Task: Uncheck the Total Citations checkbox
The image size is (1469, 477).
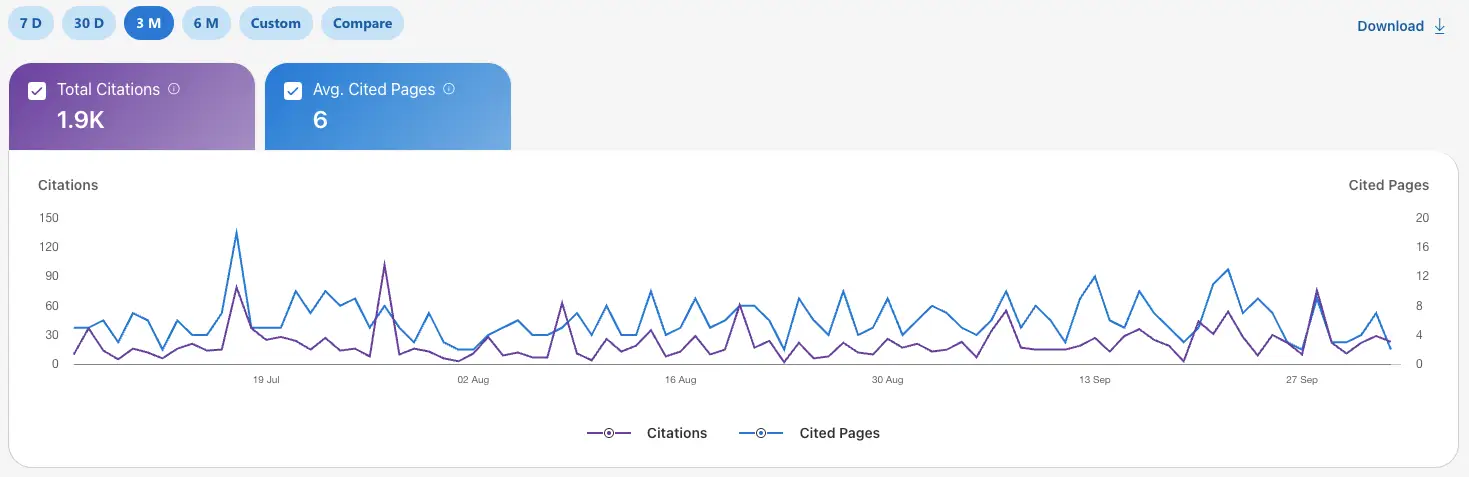Action: [37, 91]
